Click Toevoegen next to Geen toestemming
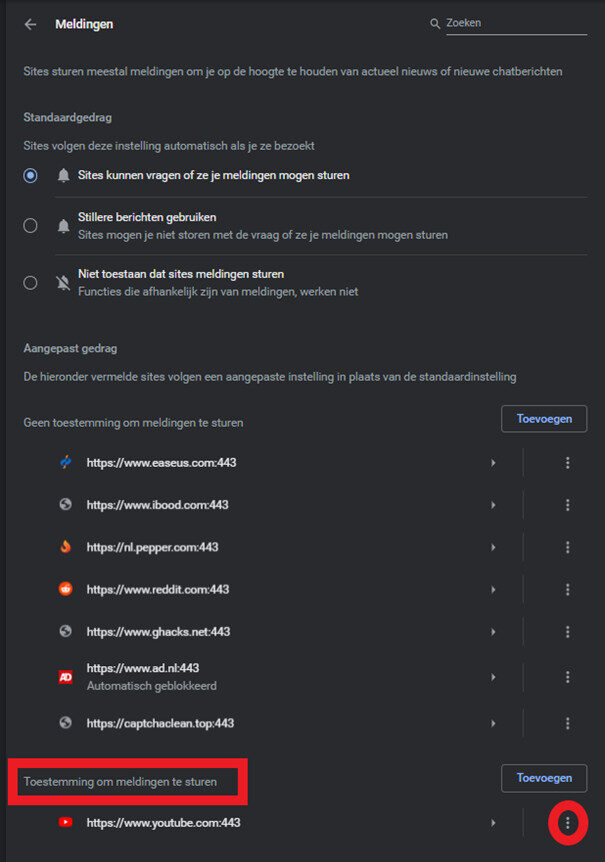 click(543, 418)
